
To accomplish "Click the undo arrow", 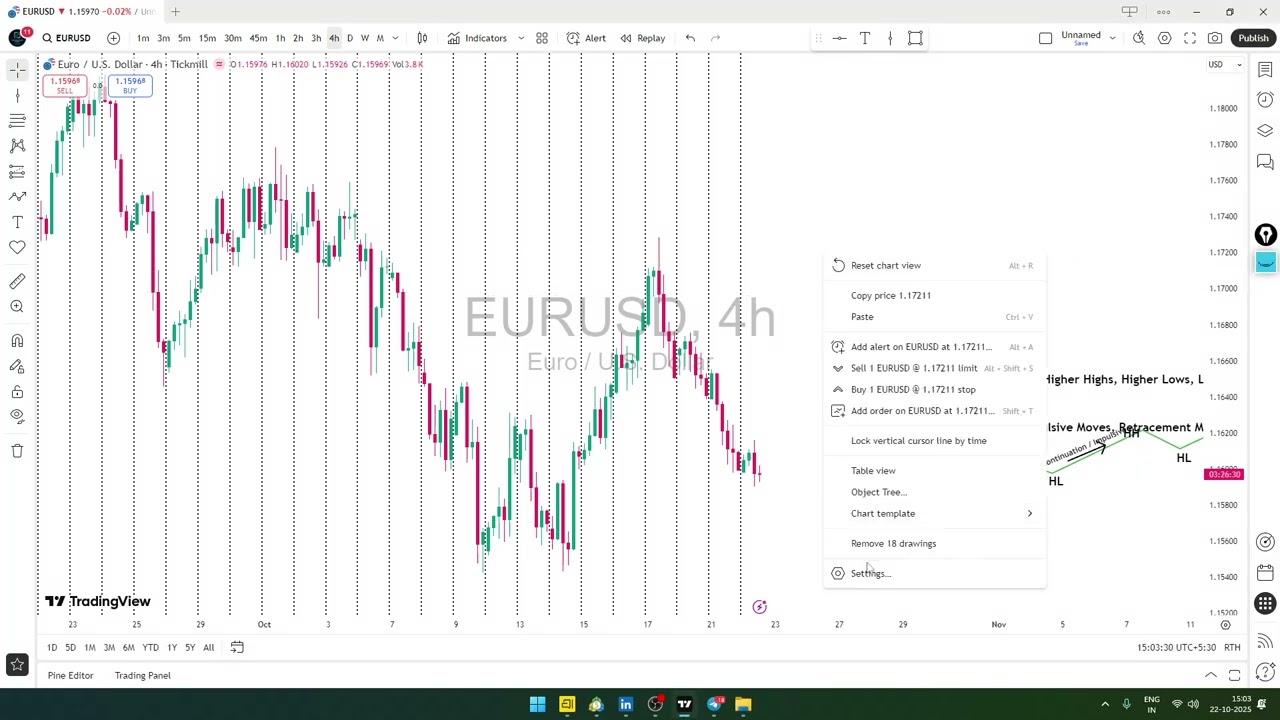I will pos(690,38).
